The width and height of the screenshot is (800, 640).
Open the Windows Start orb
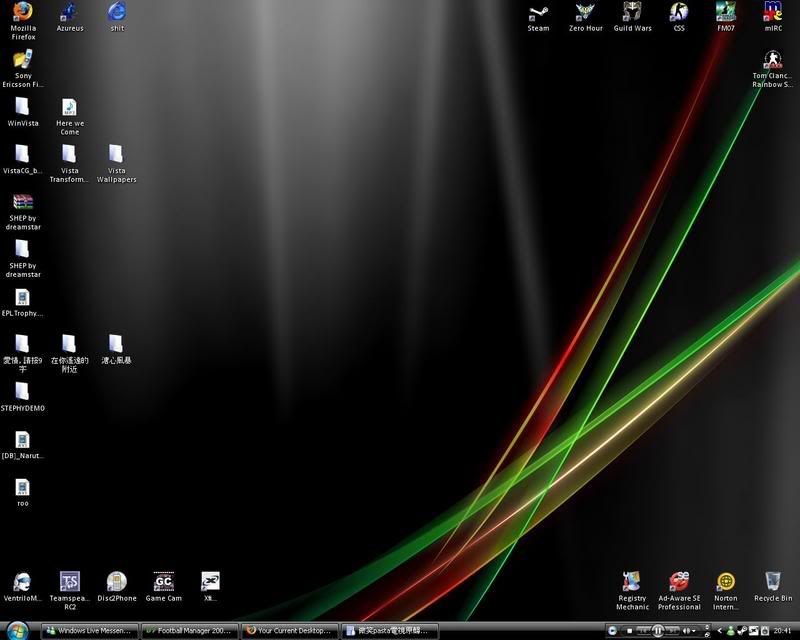point(17,631)
